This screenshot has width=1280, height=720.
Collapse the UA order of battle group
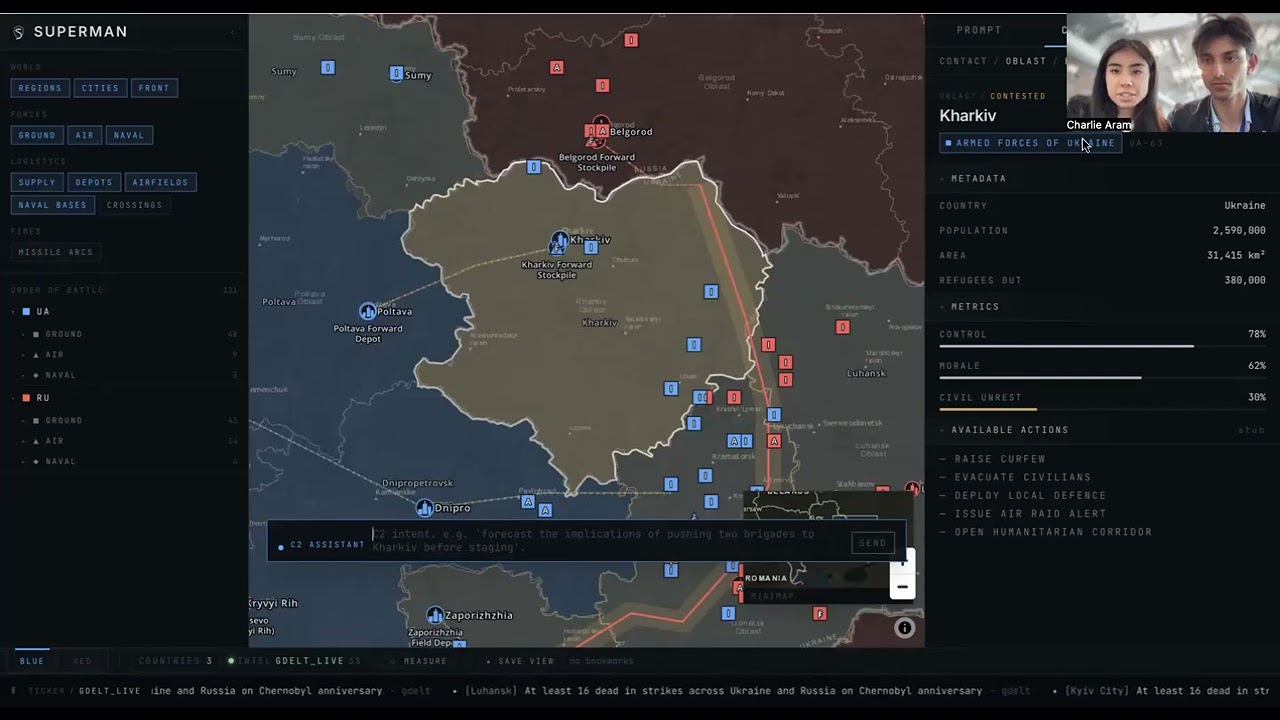click(14, 312)
